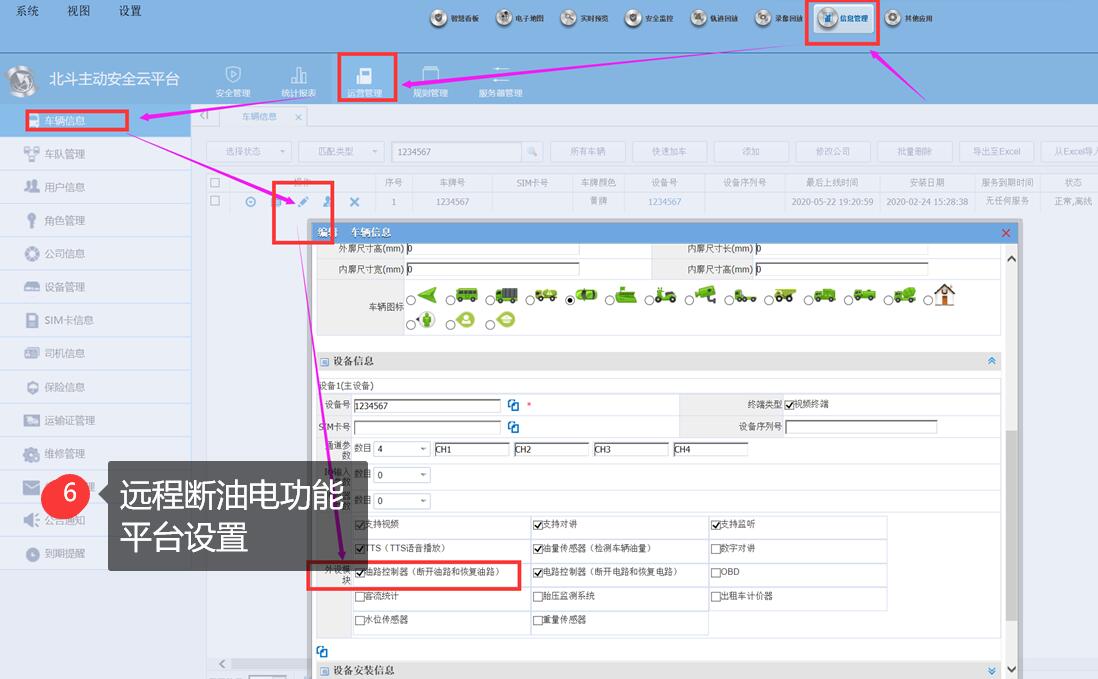Viewport: 1098px width, 679px height.
Task: Click 安全管理 shield icon
Action: [x=232, y=76]
